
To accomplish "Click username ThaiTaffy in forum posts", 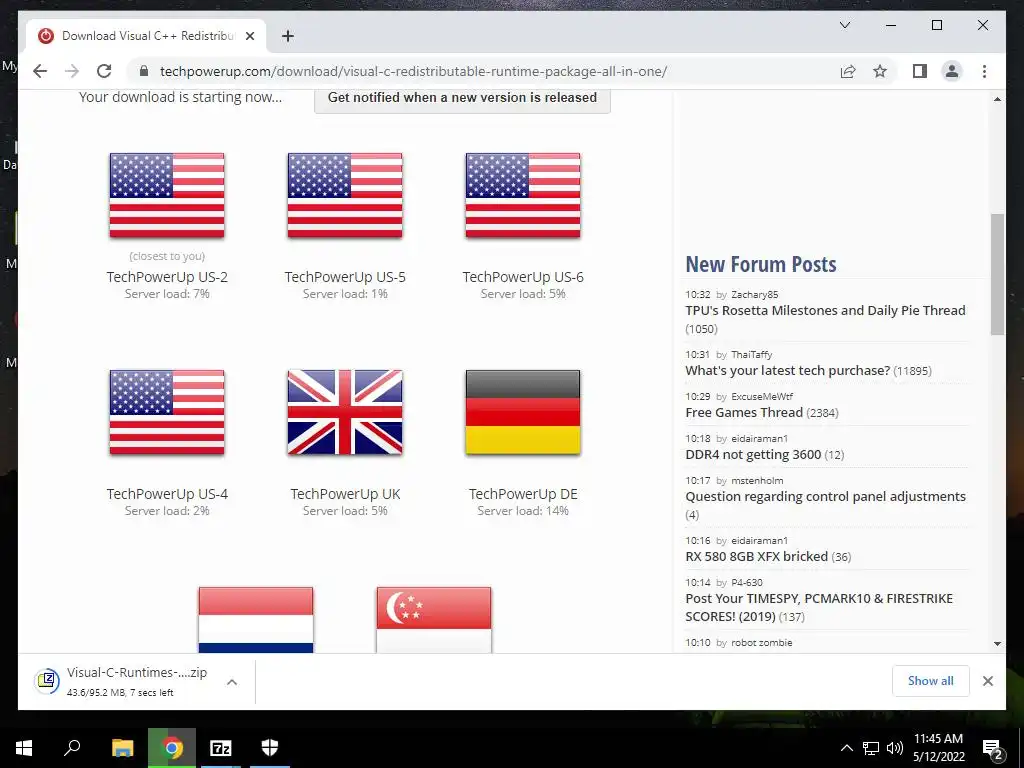I will [751, 355].
